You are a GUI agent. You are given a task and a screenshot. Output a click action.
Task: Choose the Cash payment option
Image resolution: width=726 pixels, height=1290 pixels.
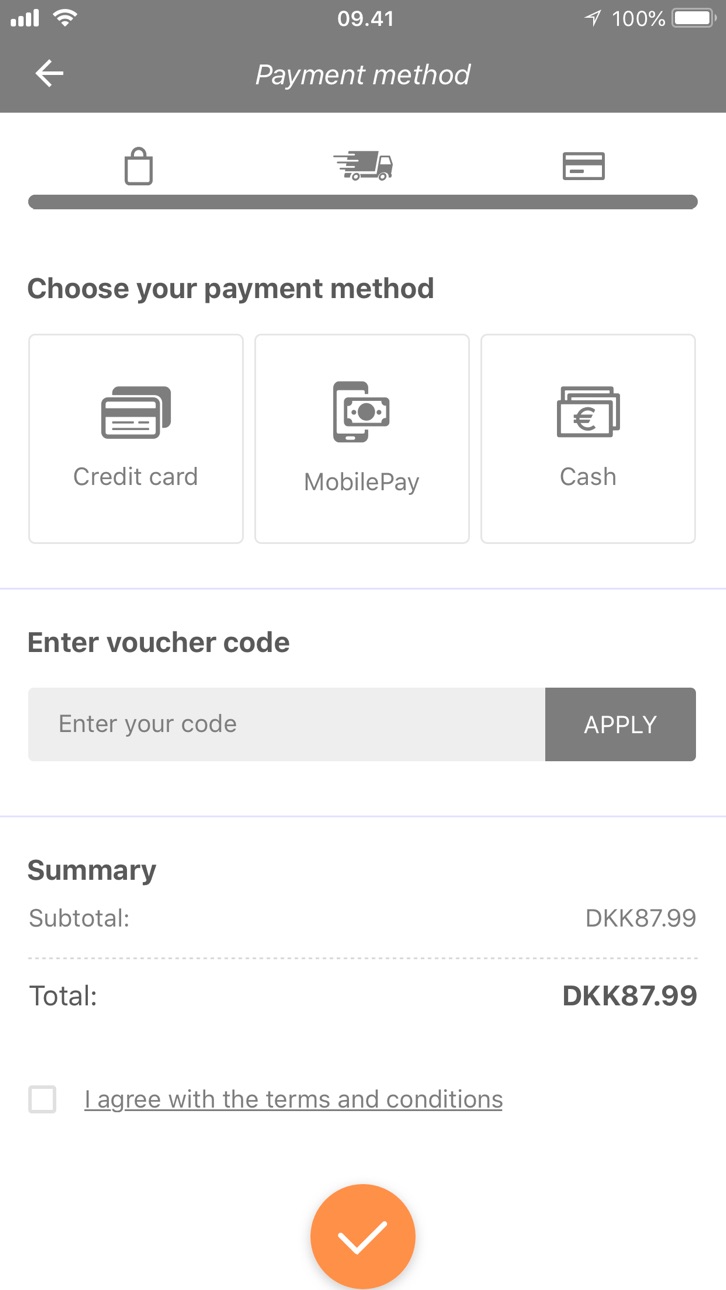click(588, 439)
